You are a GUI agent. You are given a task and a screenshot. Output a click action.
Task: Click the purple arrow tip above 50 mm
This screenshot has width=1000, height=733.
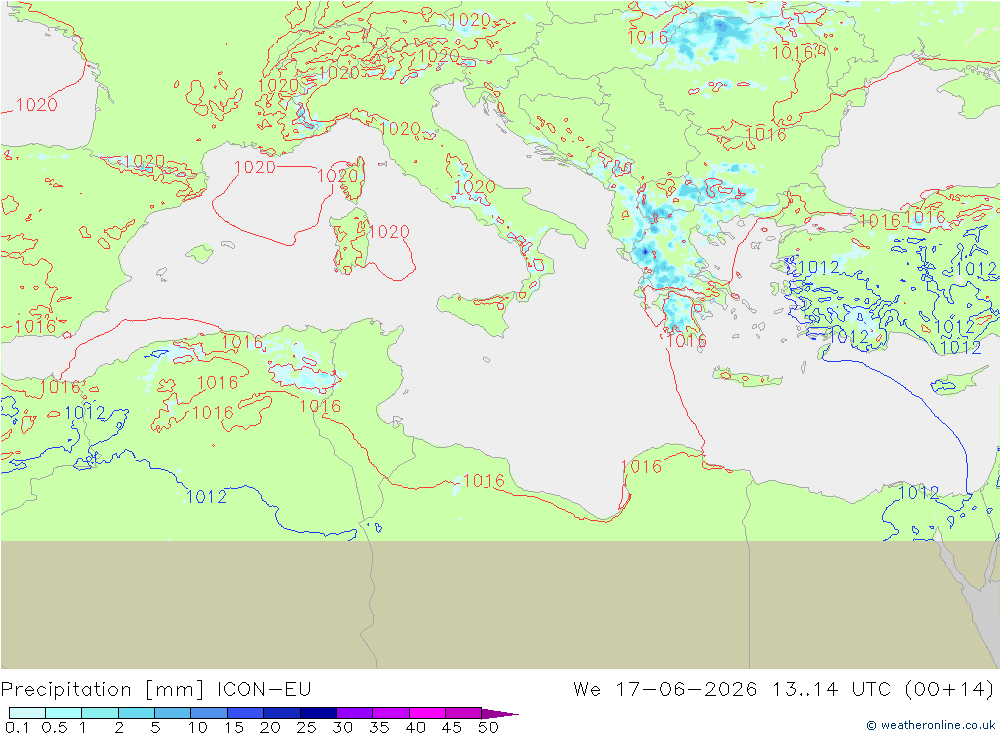pos(500,713)
